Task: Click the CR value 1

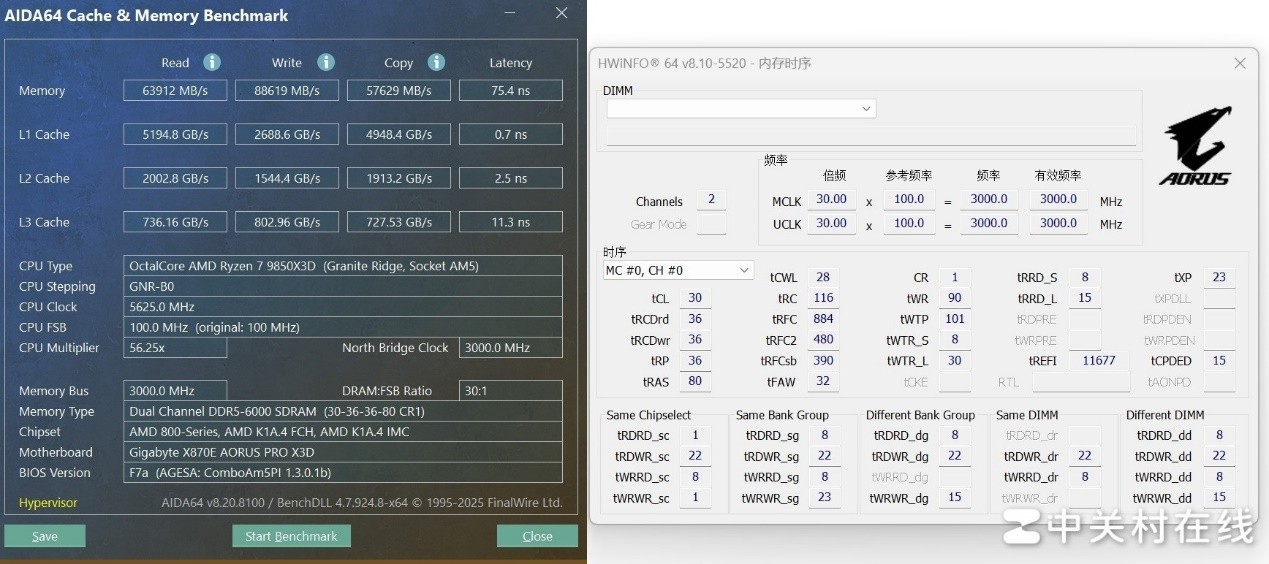Action: coord(955,277)
